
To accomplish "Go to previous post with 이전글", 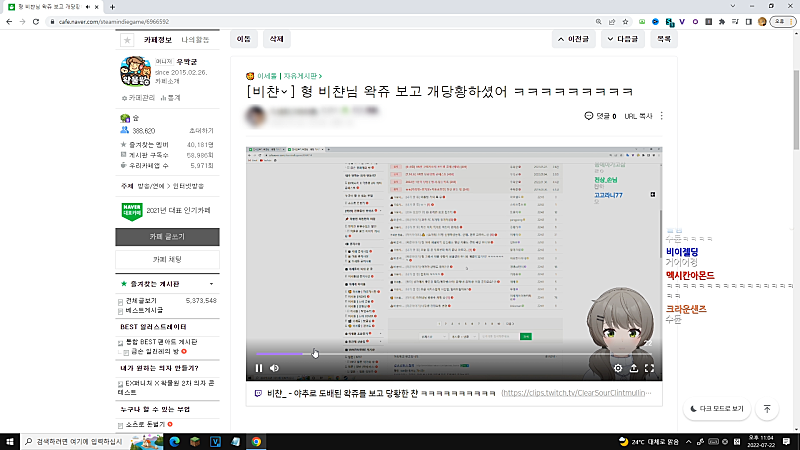I will (573, 40).
